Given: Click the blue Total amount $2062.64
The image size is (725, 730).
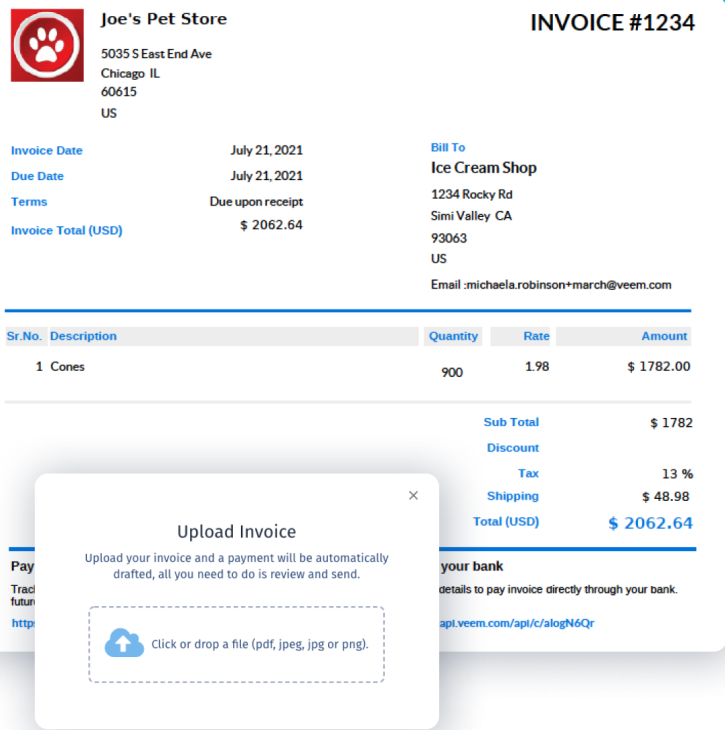Looking at the screenshot, I should [x=650, y=523].
